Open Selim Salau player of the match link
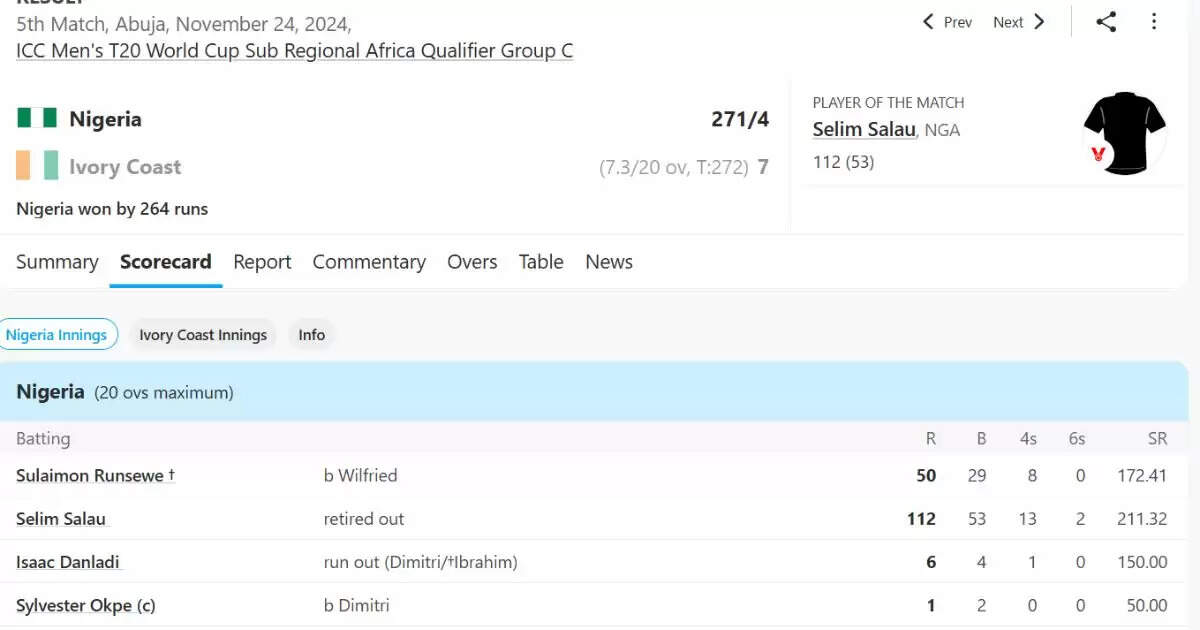This screenshot has height=630, width=1200. coord(864,129)
